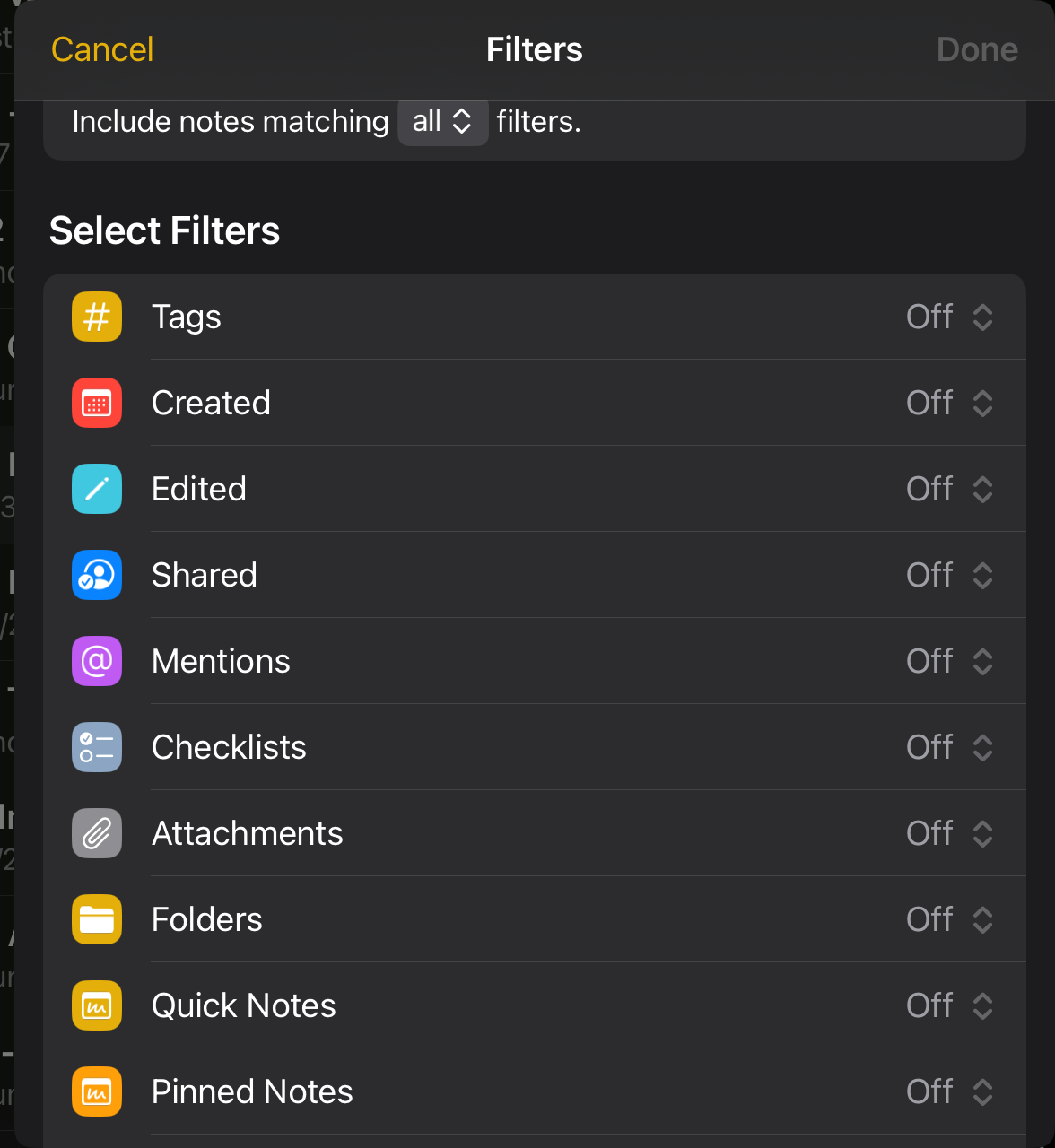1055x1148 pixels.
Task: Open the Tags Off dropdown
Action: [949, 317]
